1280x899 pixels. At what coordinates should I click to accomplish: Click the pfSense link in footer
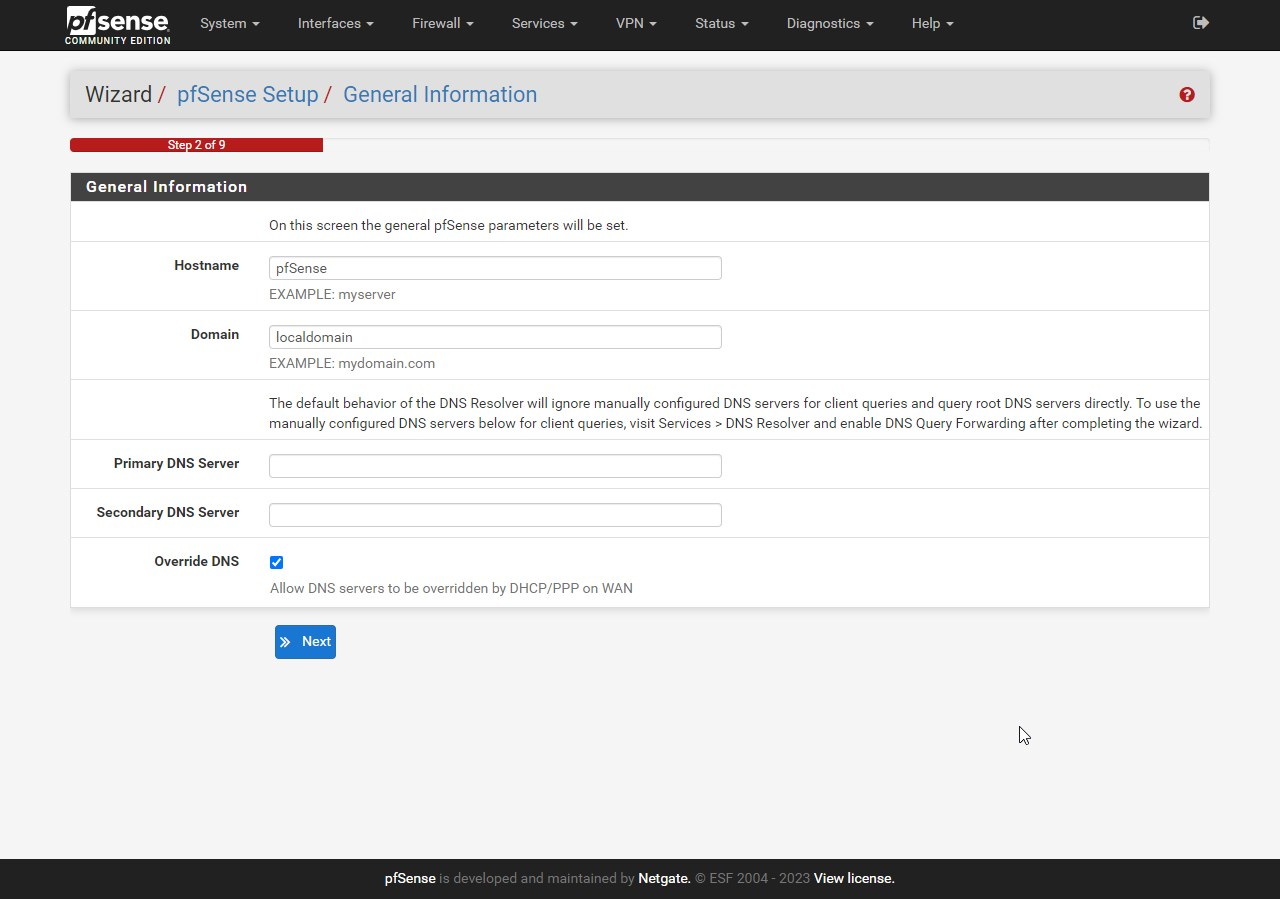[410, 879]
